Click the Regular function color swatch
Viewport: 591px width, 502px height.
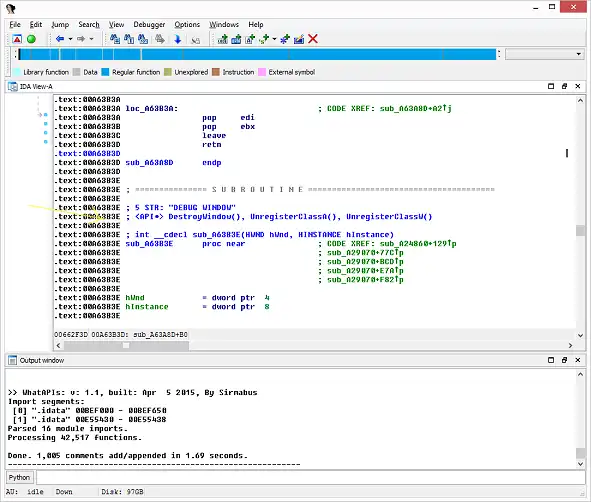(105, 72)
